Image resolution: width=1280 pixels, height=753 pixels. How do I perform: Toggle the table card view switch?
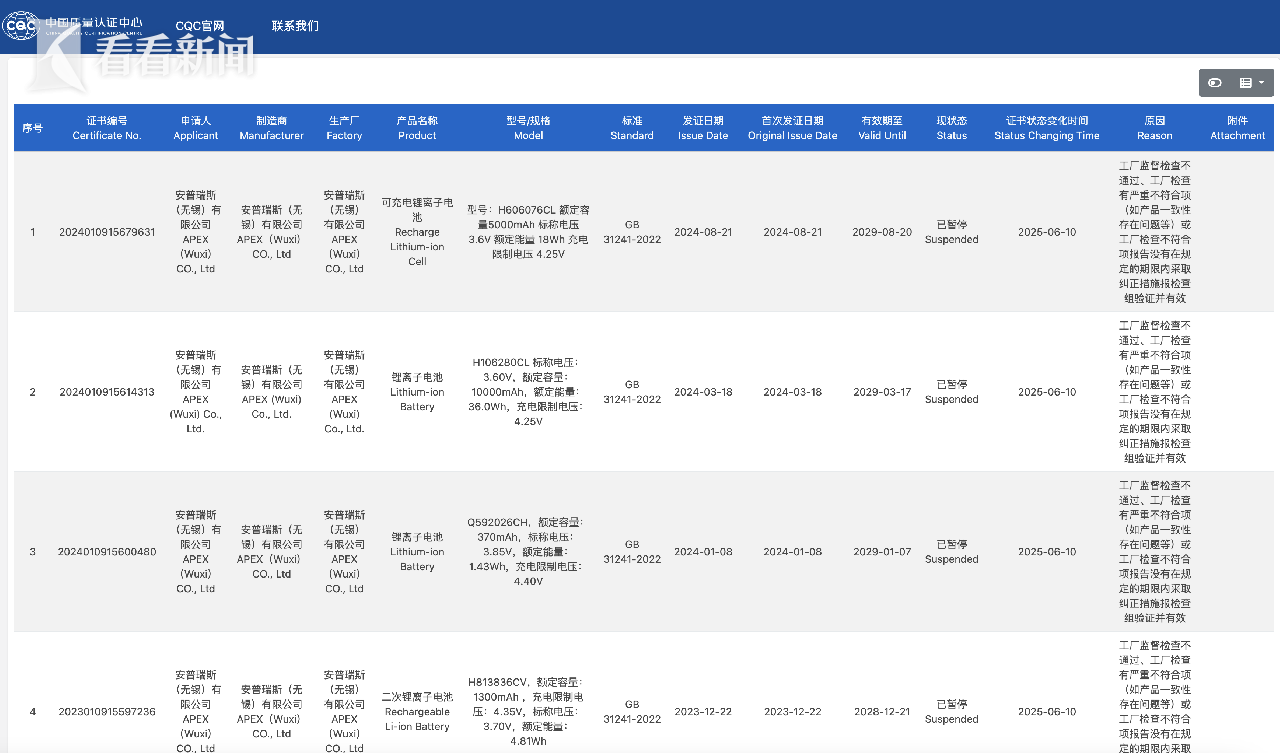point(1215,83)
